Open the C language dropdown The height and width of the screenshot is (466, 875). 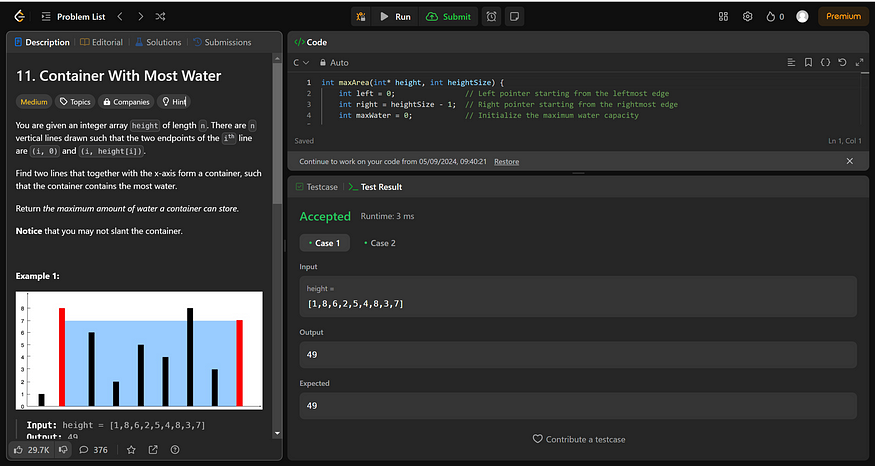[x=301, y=63]
